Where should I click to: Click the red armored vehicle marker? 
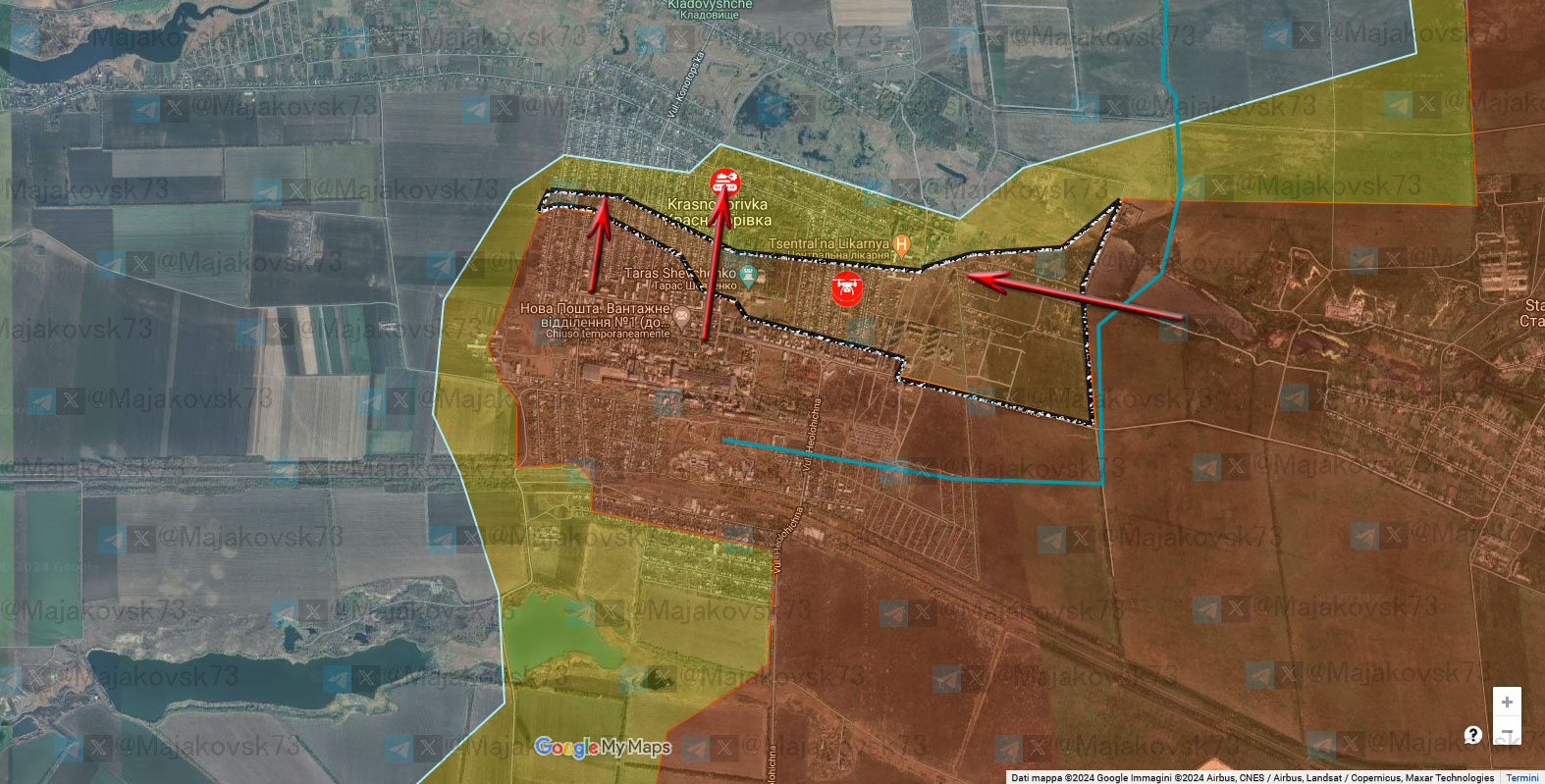click(x=724, y=182)
